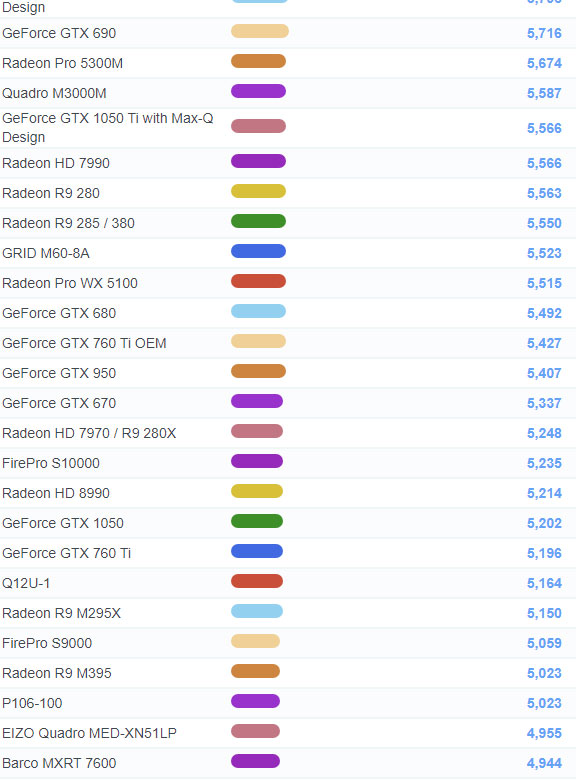Click the green bar for Radeon R9 285 / 380
The width and height of the screenshot is (576, 780).
pyautogui.click(x=258, y=221)
